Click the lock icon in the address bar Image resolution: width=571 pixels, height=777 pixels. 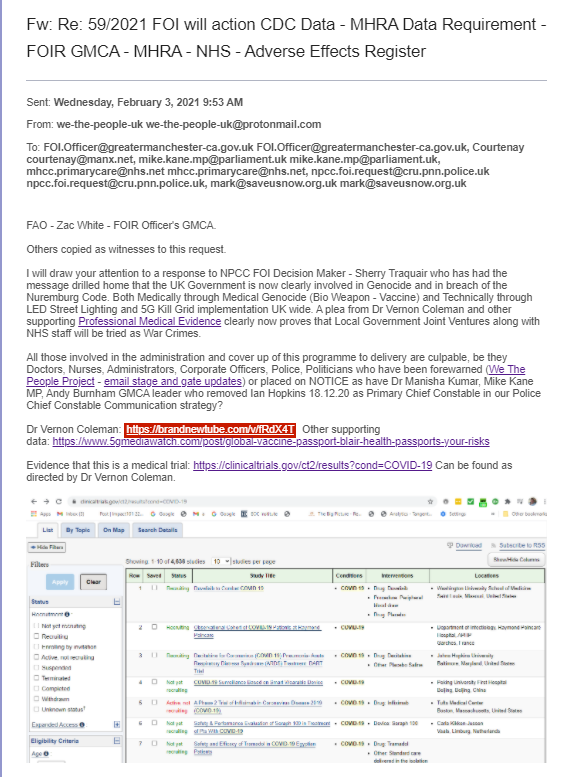(x=73, y=501)
